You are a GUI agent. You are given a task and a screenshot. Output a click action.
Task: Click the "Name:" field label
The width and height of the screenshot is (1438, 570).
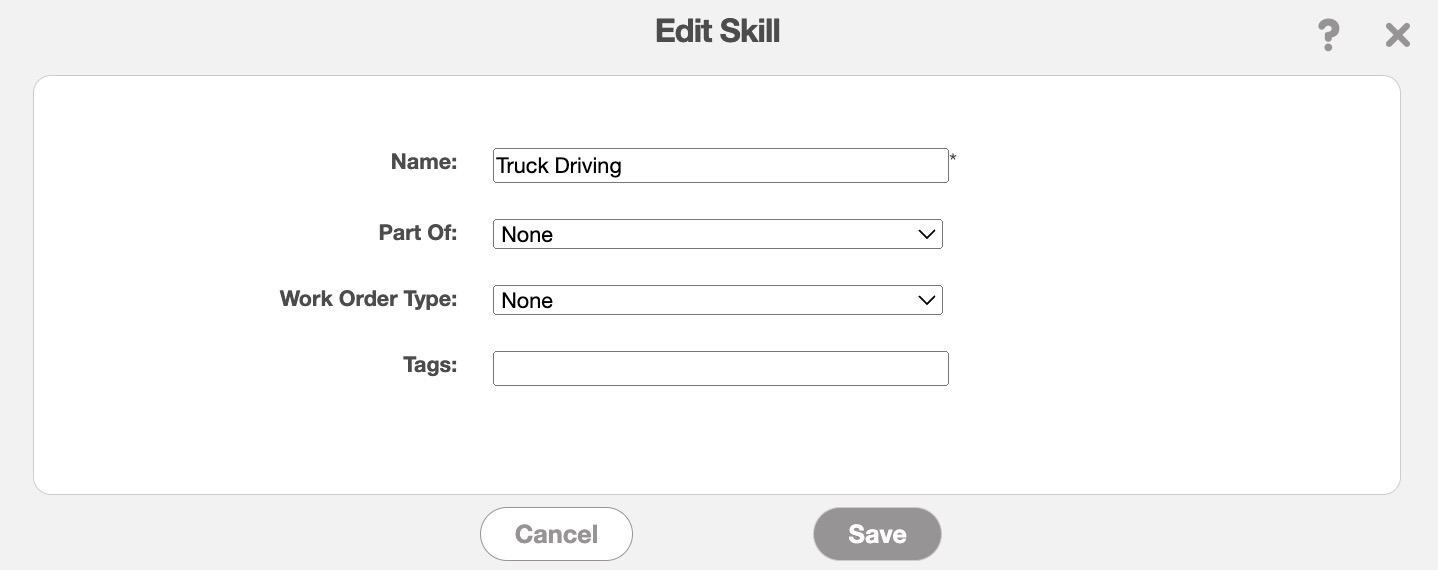point(423,162)
